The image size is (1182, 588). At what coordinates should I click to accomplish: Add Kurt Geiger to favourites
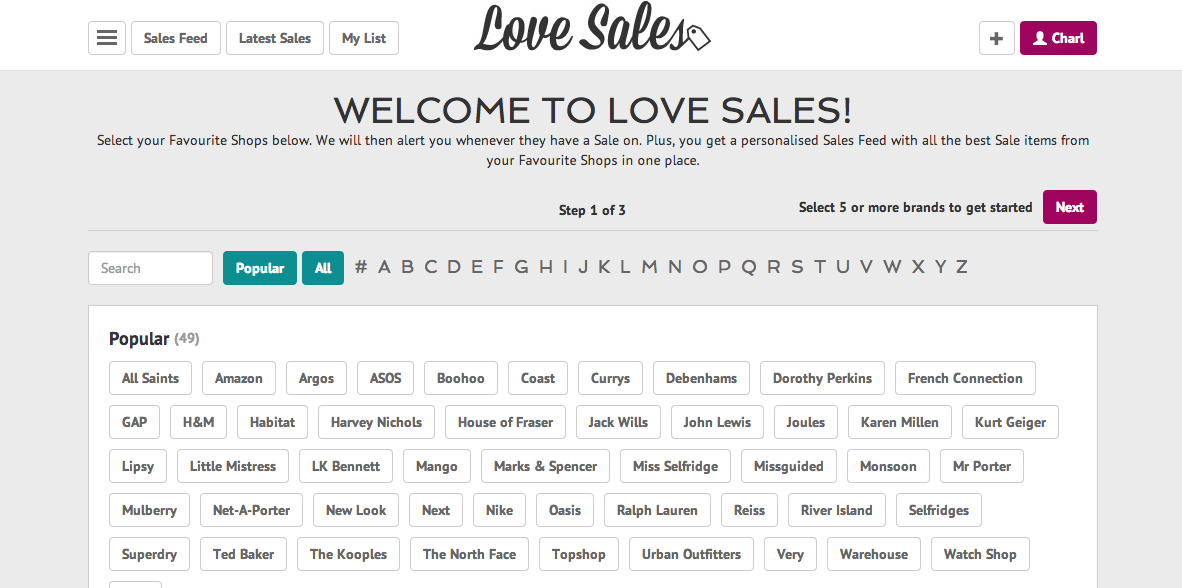pos(1010,422)
